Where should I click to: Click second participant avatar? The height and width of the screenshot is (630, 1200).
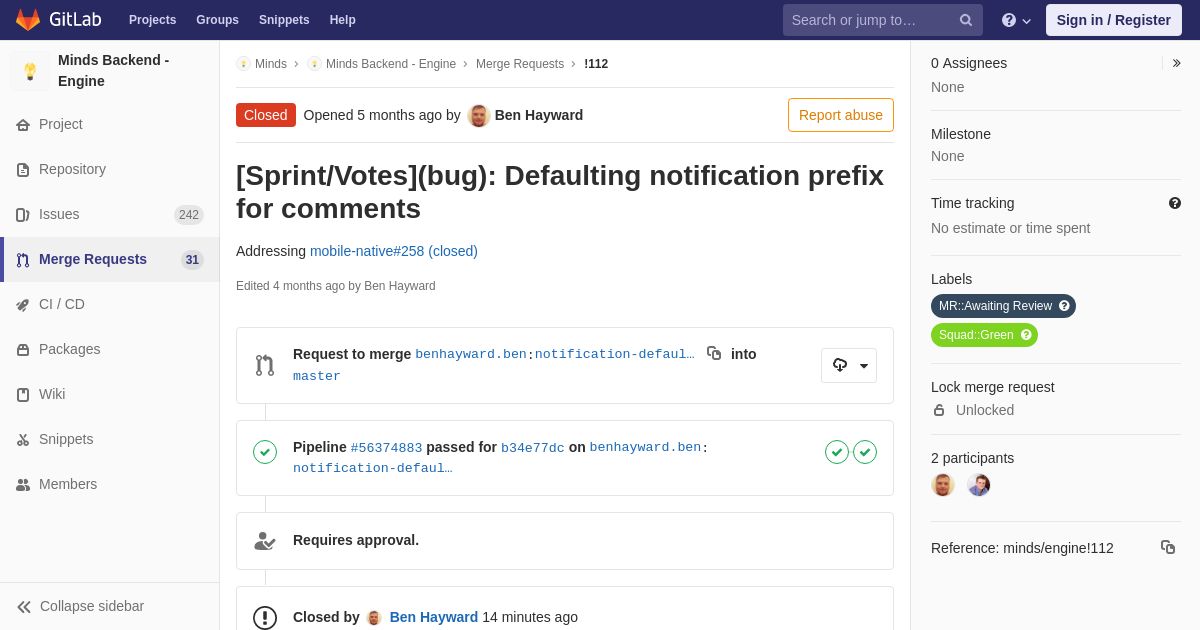point(979,485)
